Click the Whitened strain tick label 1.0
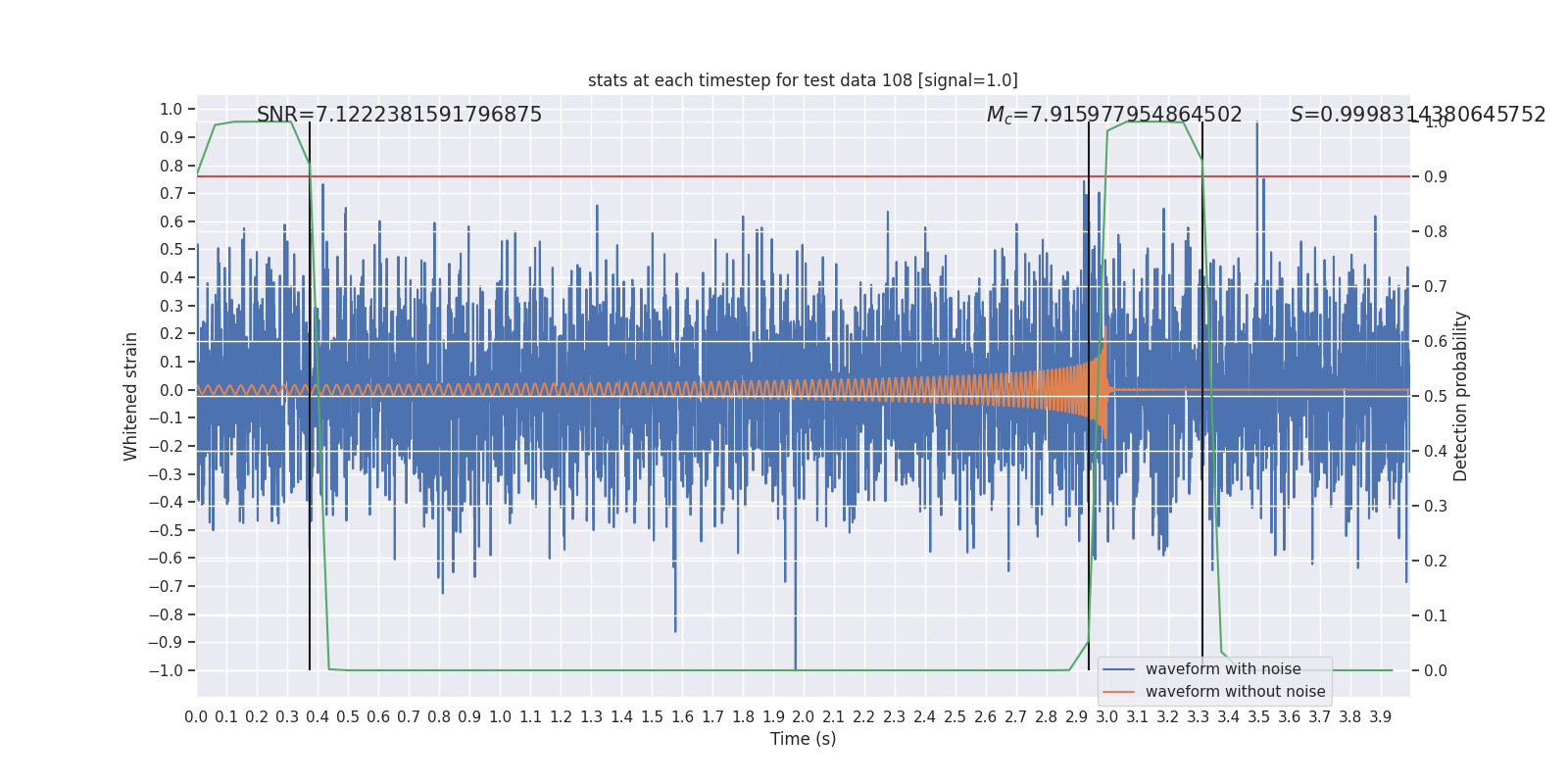The height and width of the screenshot is (784, 1568). pos(171,109)
